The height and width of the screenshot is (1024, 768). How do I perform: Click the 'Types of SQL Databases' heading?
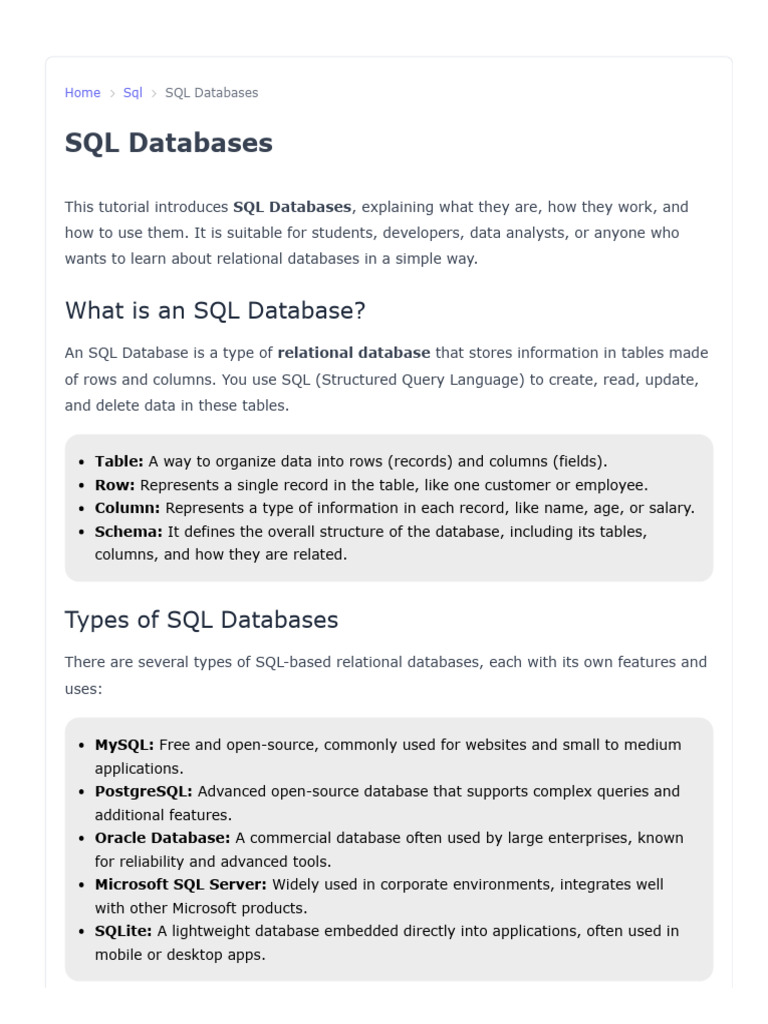point(201,620)
